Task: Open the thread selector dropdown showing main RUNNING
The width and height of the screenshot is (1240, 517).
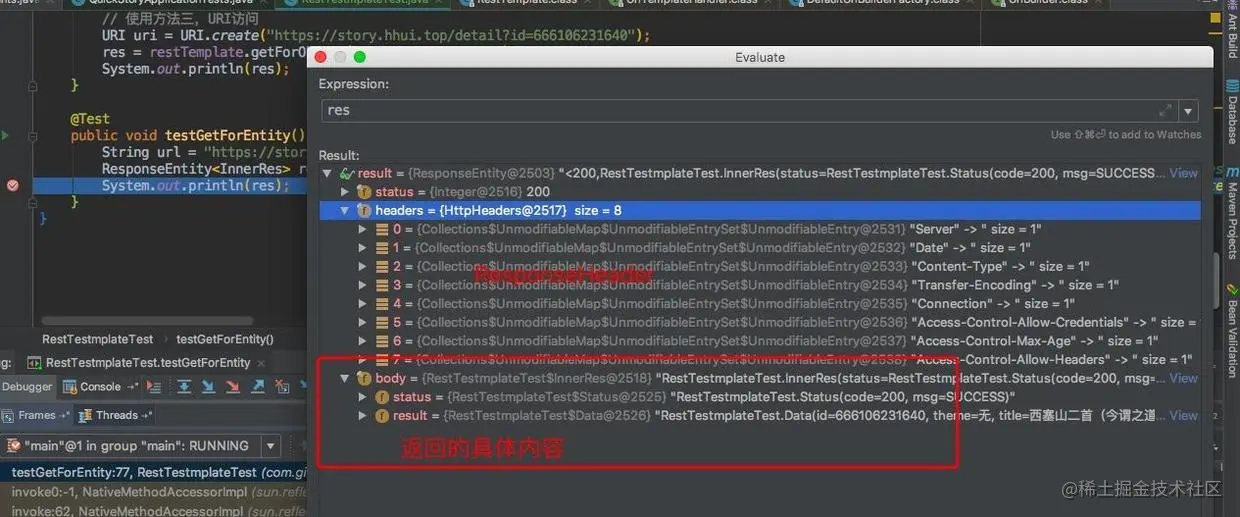Action: coord(270,446)
